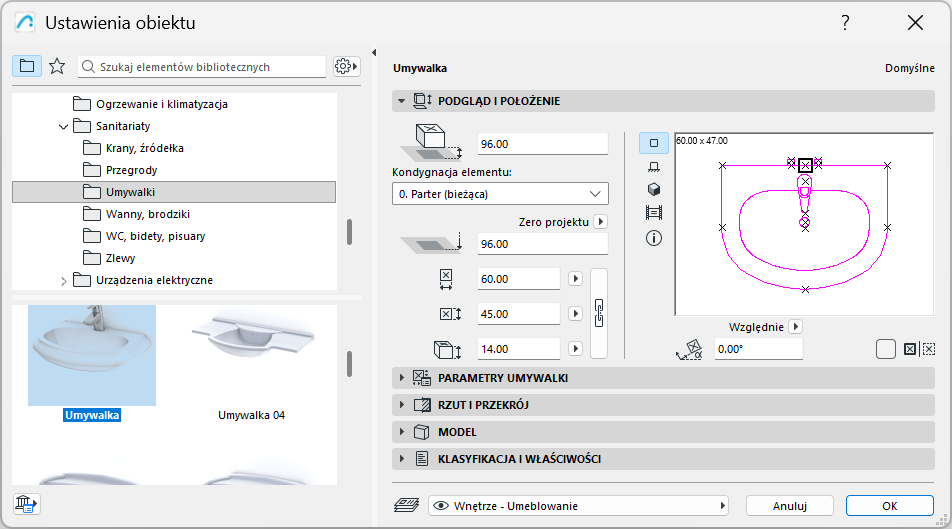Image resolution: width=952 pixels, height=529 pixels.
Task: Select 2D symbol preview mode icon
Action: [654, 144]
